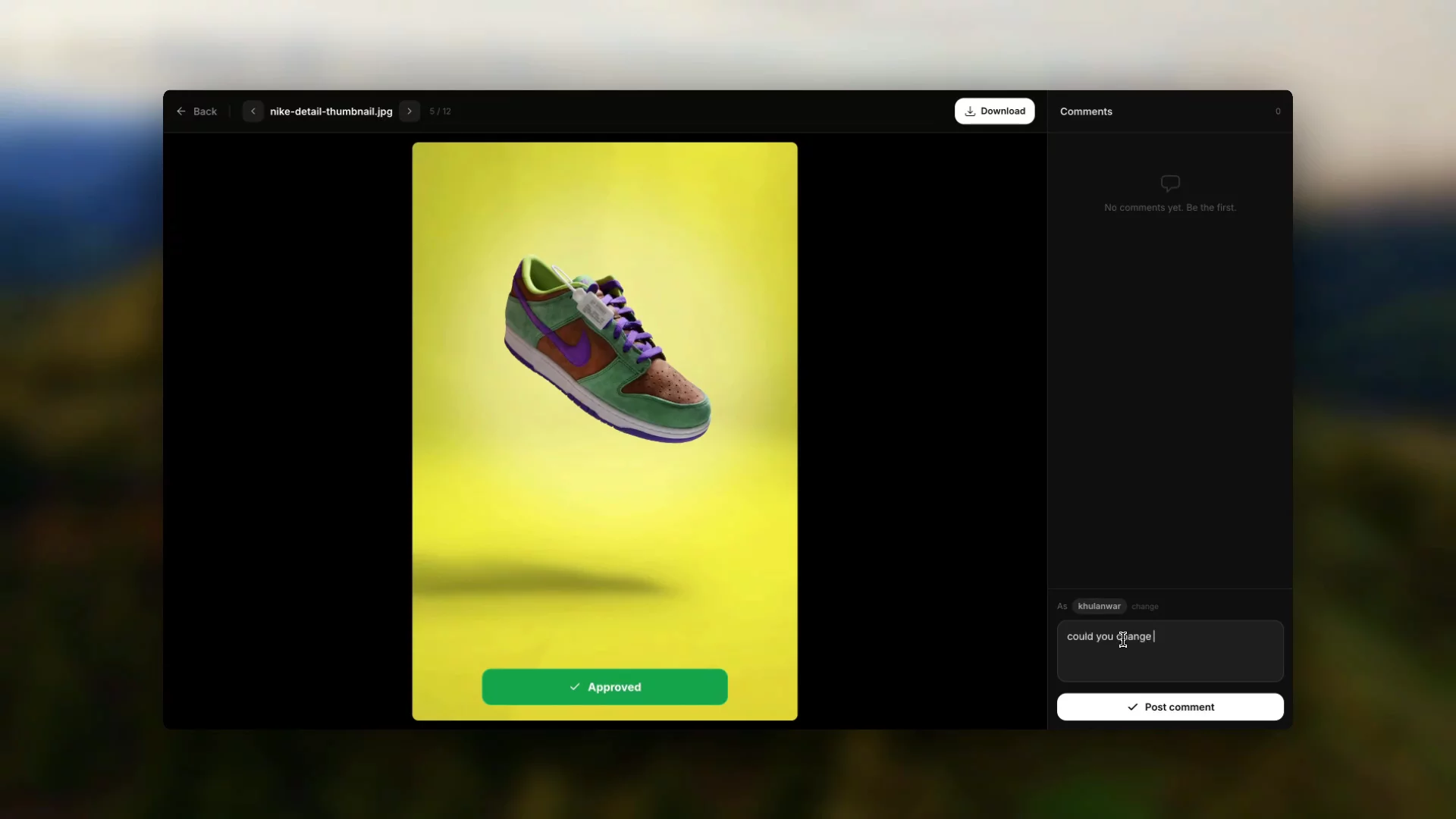Image resolution: width=1456 pixels, height=819 pixels.
Task: Click the khulanwar name badge
Action: pos(1099,607)
